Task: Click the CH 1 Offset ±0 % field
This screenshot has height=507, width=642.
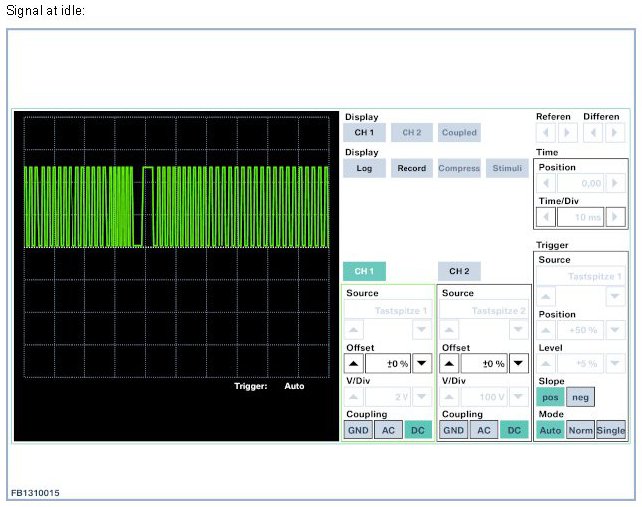Action: click(x=388, y=363)
